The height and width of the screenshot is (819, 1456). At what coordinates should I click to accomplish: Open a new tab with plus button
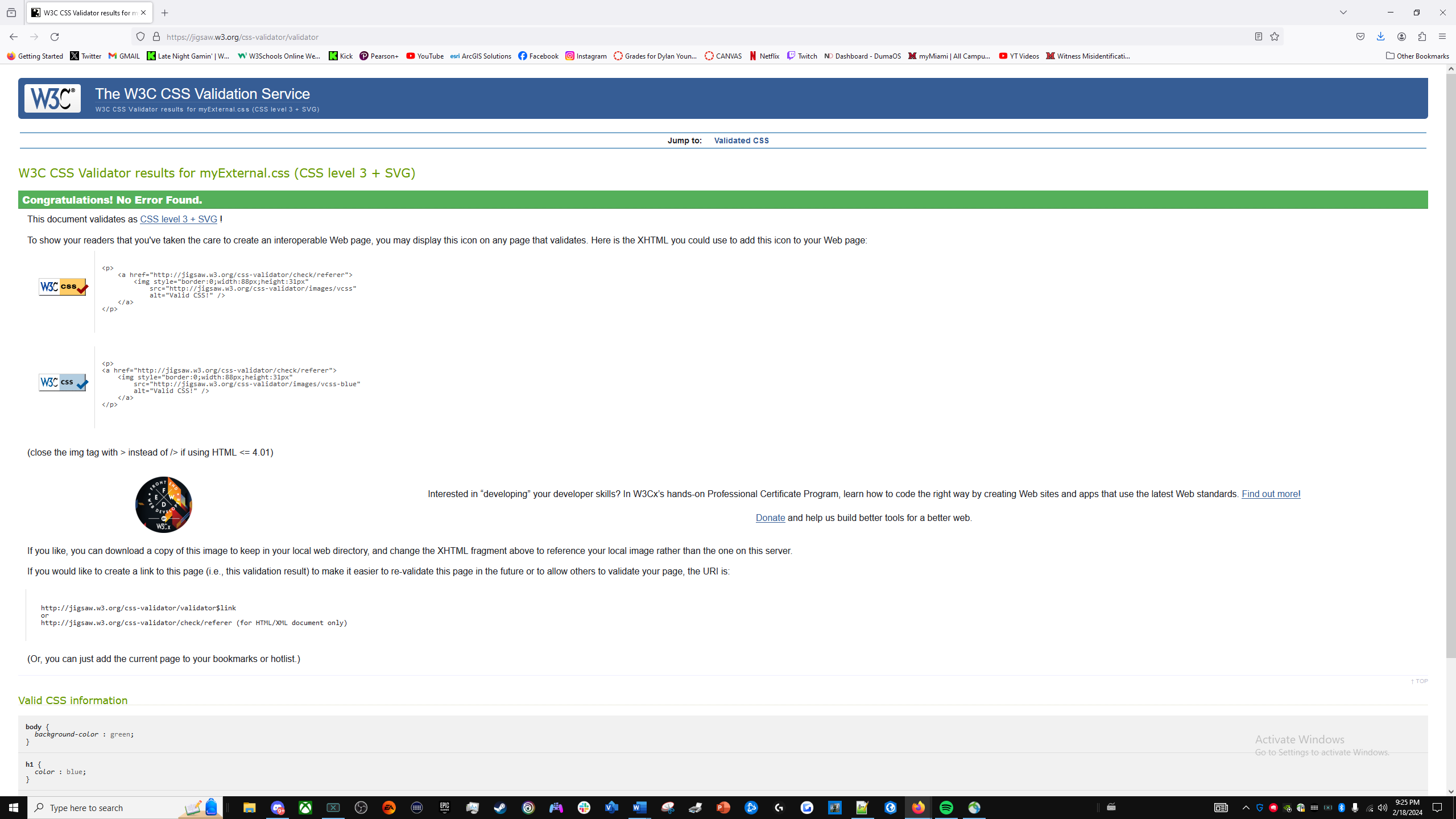coord(165,13)
